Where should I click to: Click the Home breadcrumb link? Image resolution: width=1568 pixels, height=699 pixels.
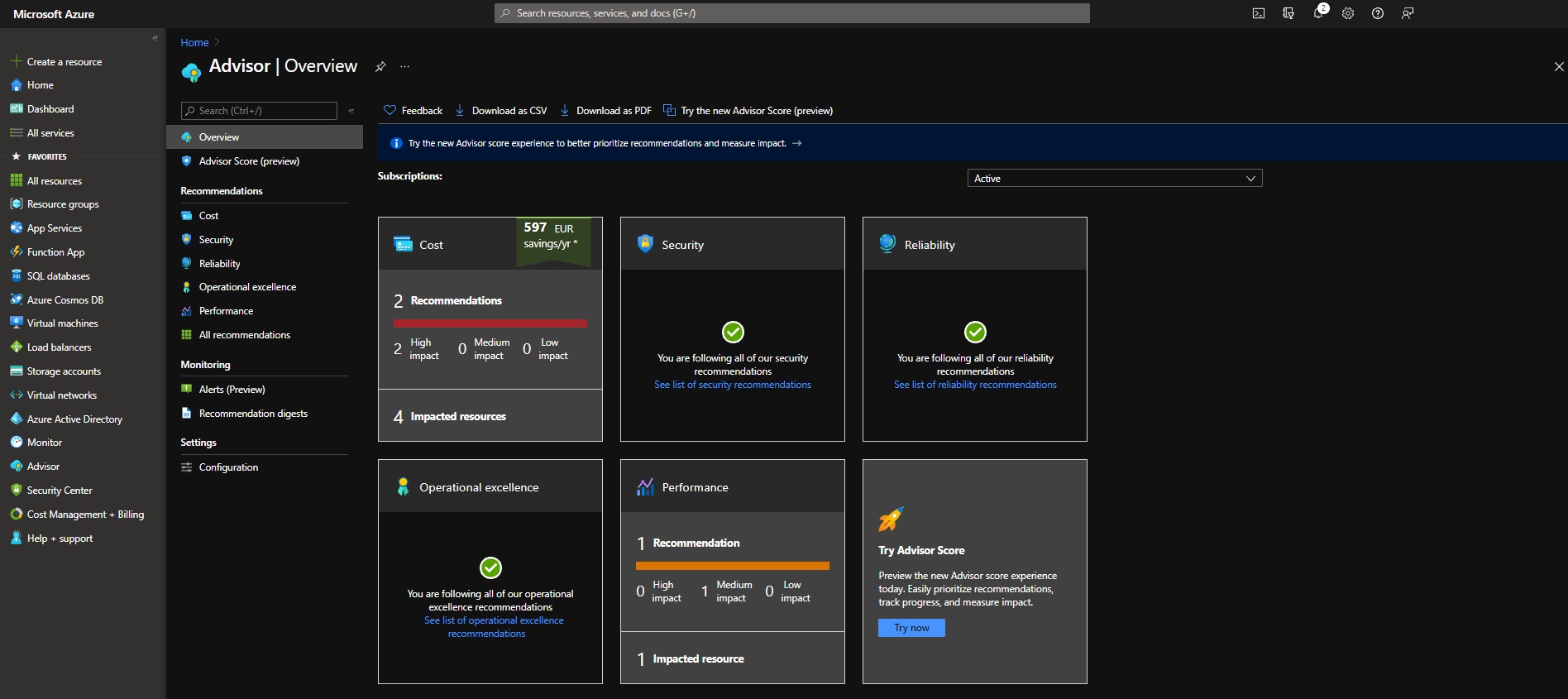(194, 43)
